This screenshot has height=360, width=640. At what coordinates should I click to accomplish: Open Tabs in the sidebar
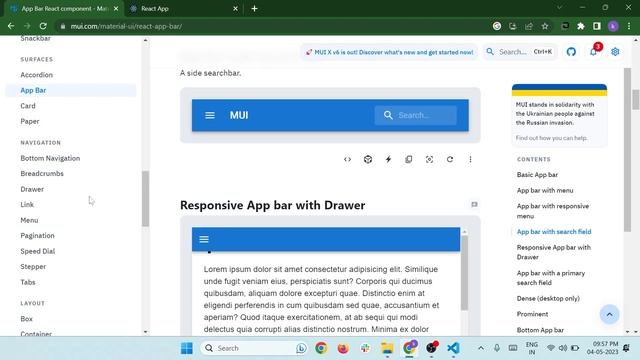28,282
